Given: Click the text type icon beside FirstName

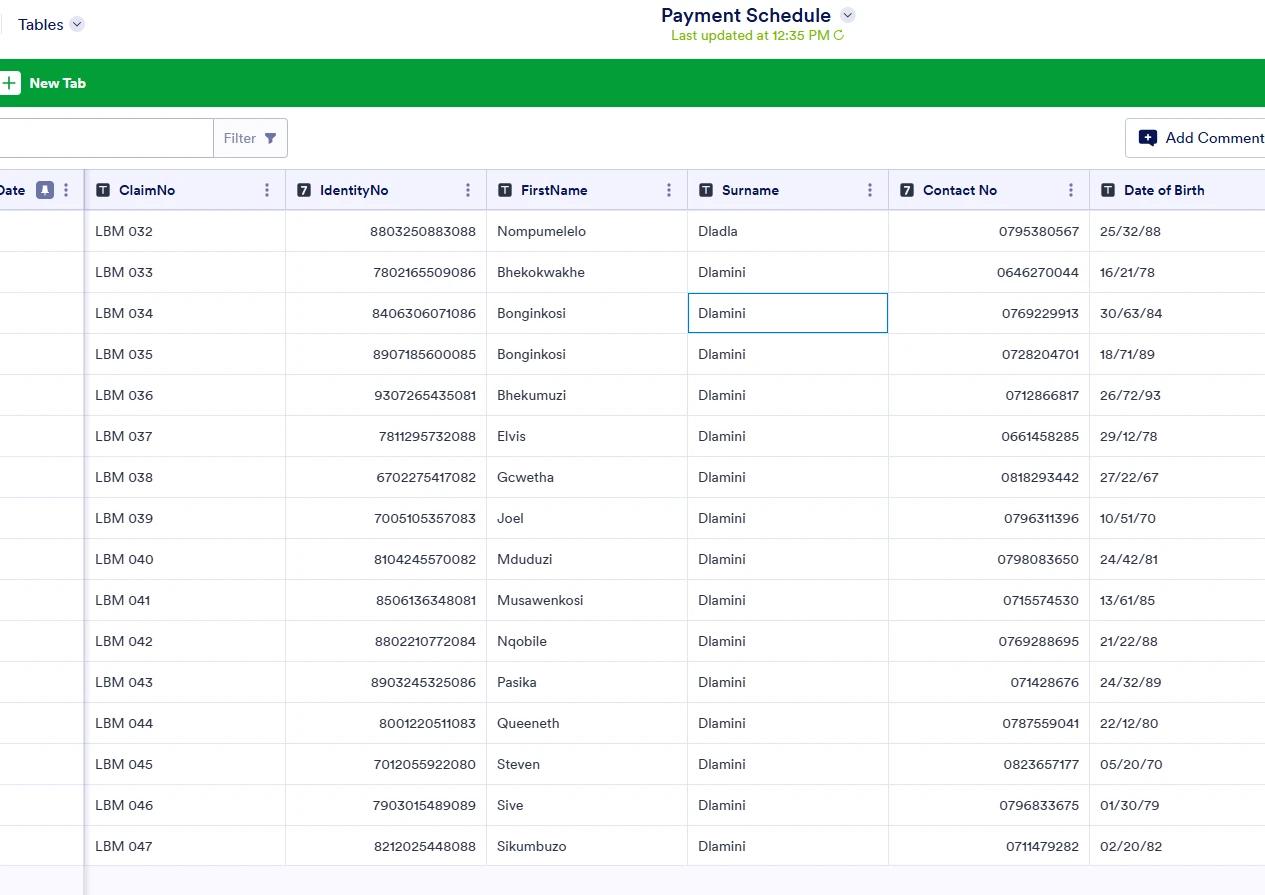Looking at the screenshot, I should 505,190.
